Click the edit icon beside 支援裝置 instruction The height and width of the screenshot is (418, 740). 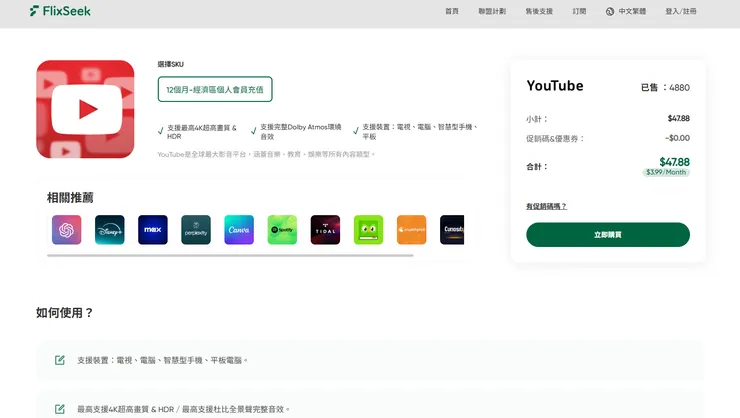pos(59,360)
